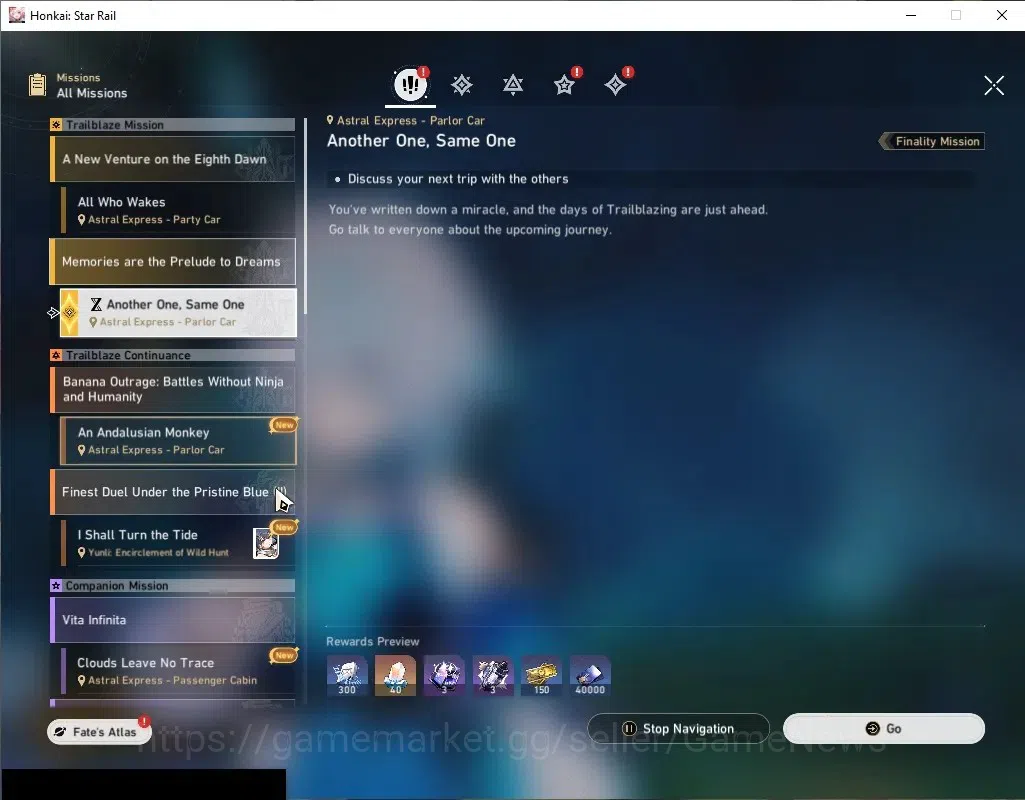View the second purple reward item with quantity 3

(x=493, y=676)
